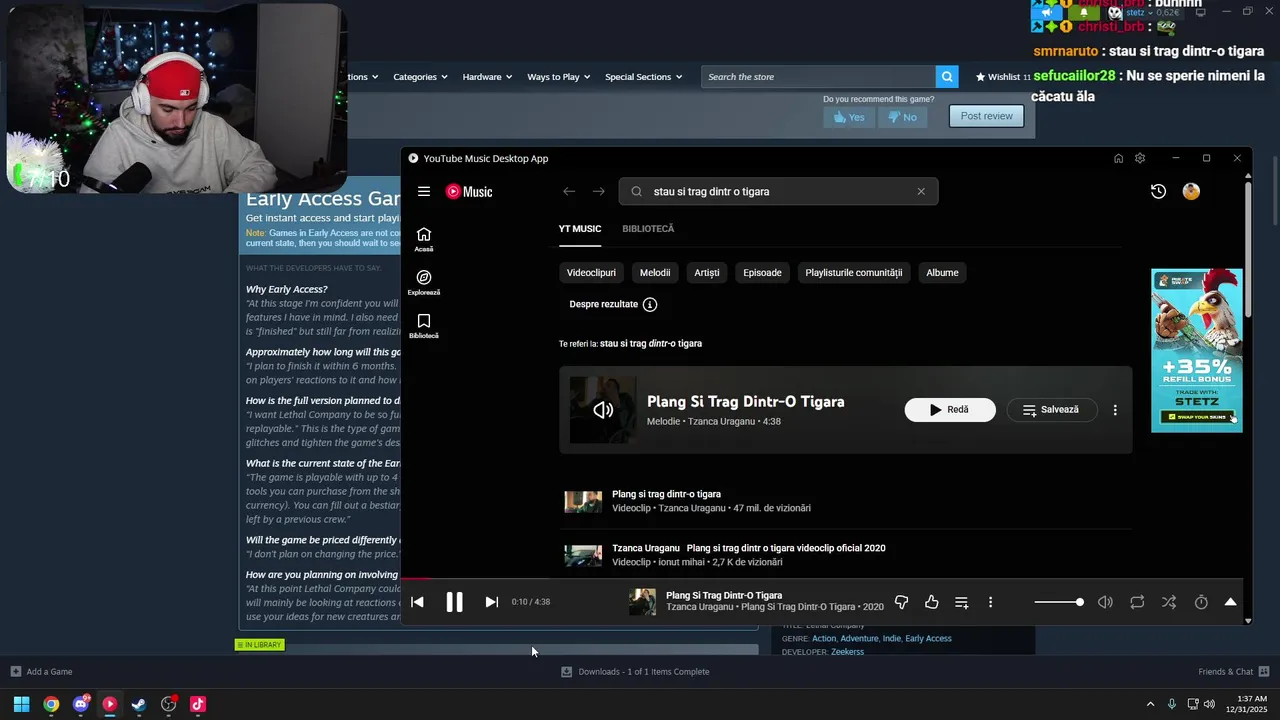
Task: Go forward with the right arrow
Action: 599,191
